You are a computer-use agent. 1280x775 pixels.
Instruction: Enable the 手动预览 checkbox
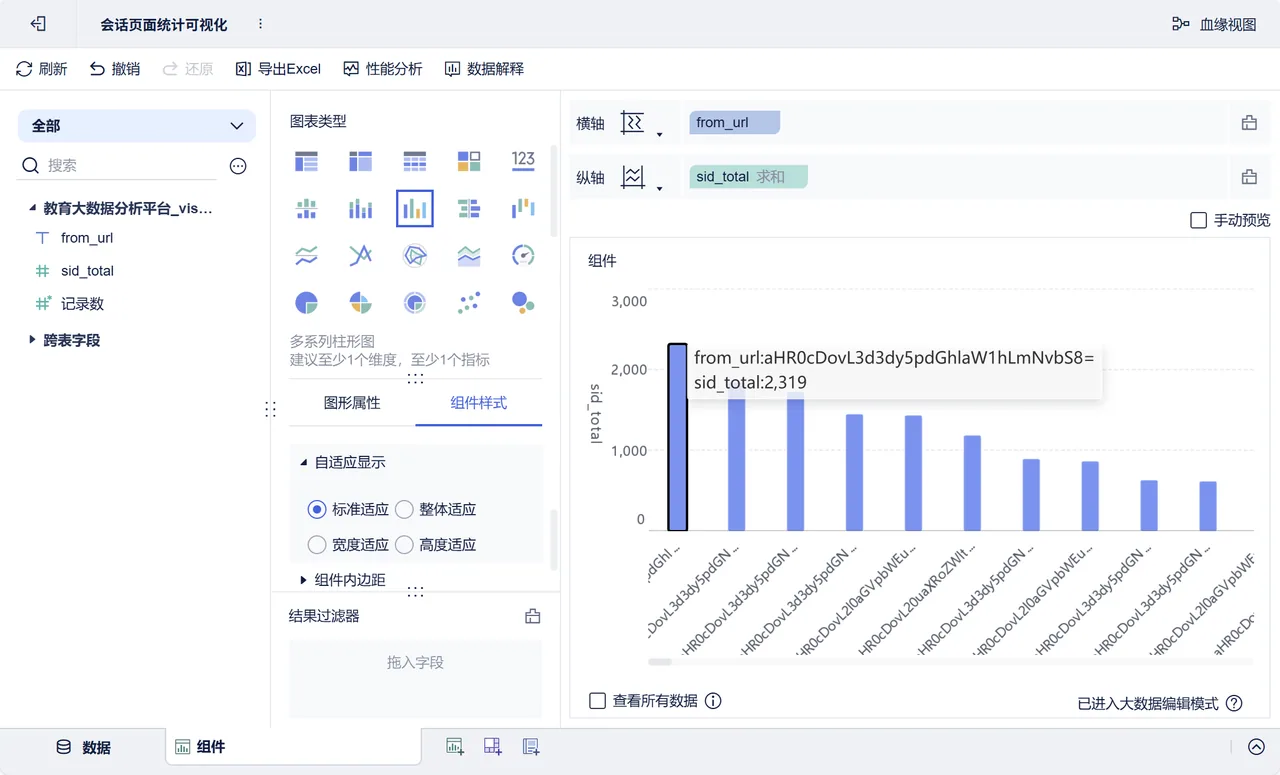(x=1198, y=220)
